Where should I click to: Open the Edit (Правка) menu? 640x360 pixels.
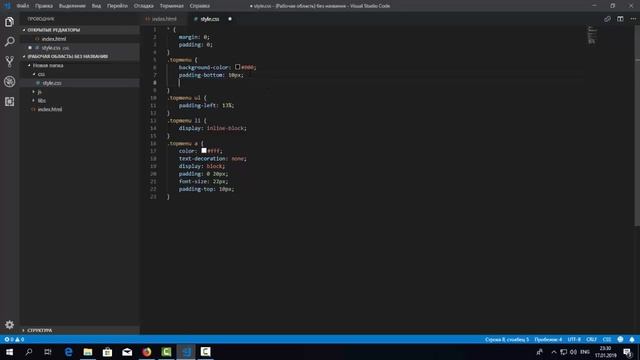coord(44,6)
